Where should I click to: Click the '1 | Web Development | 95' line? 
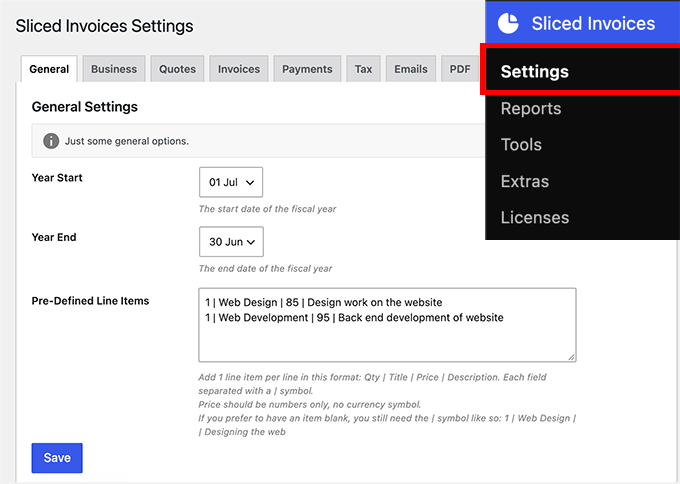354,317
